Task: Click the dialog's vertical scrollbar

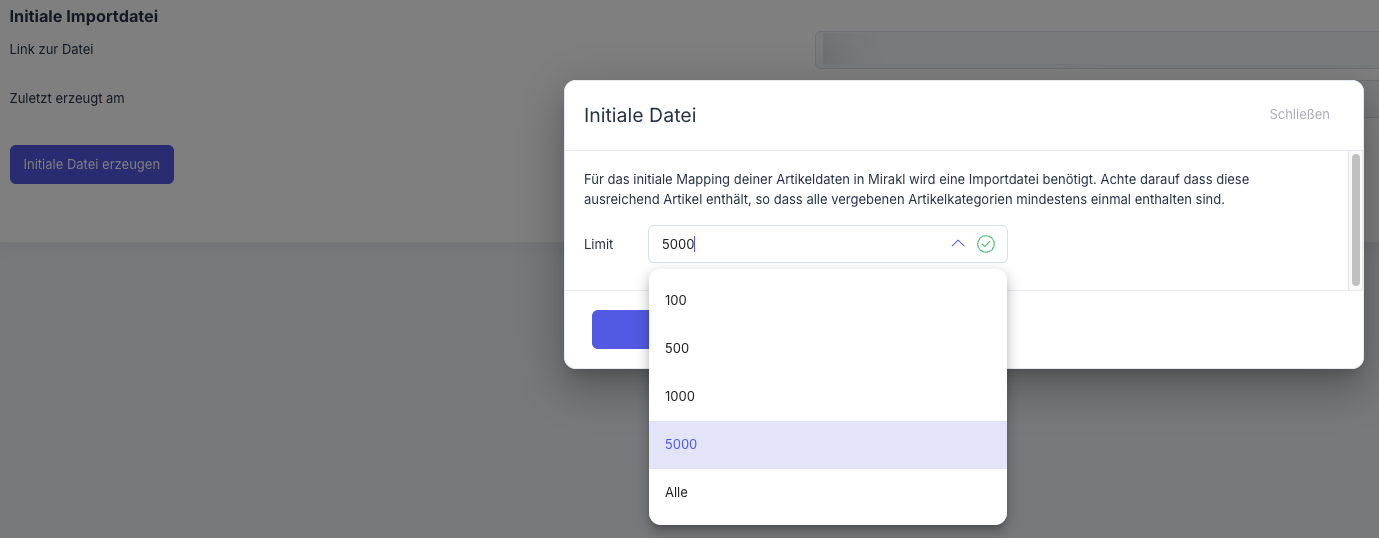Action: 1355,220
